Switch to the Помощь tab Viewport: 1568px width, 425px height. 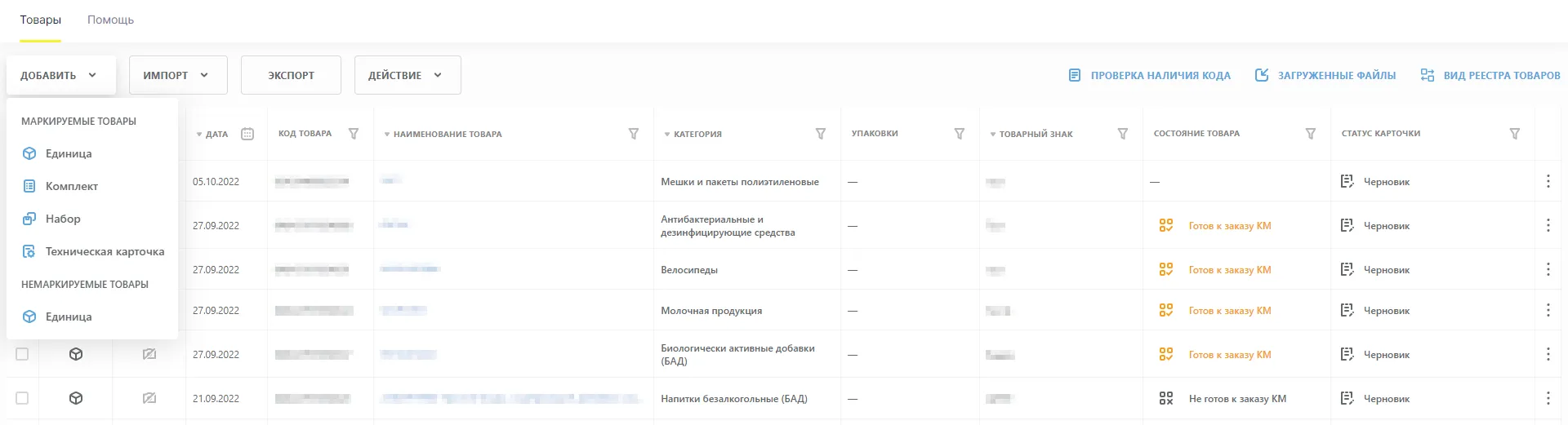coord(110,20)
